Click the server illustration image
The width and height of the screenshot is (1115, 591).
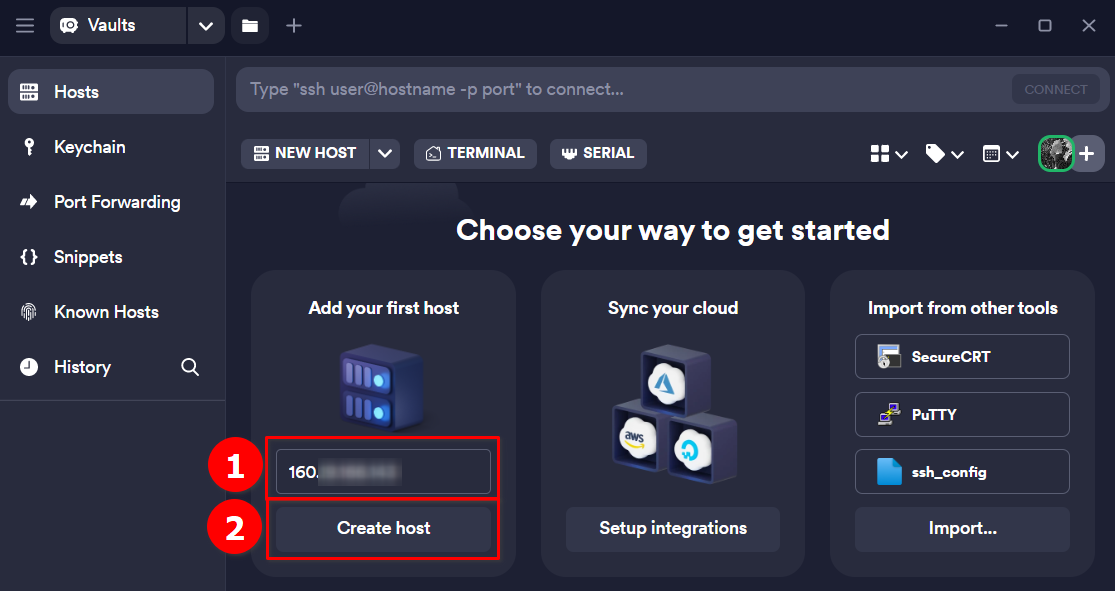click(383, 388)
